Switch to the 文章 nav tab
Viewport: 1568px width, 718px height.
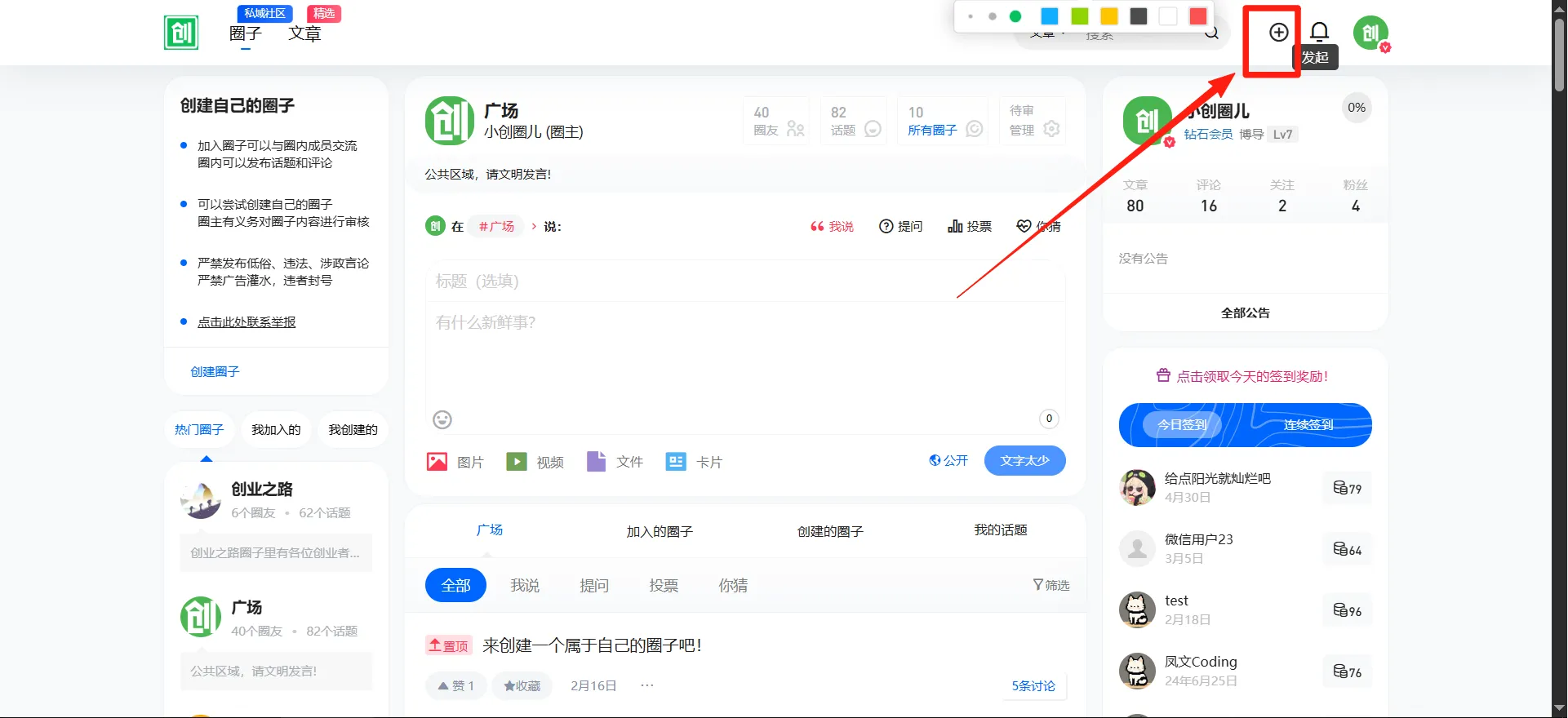point(304,33)
